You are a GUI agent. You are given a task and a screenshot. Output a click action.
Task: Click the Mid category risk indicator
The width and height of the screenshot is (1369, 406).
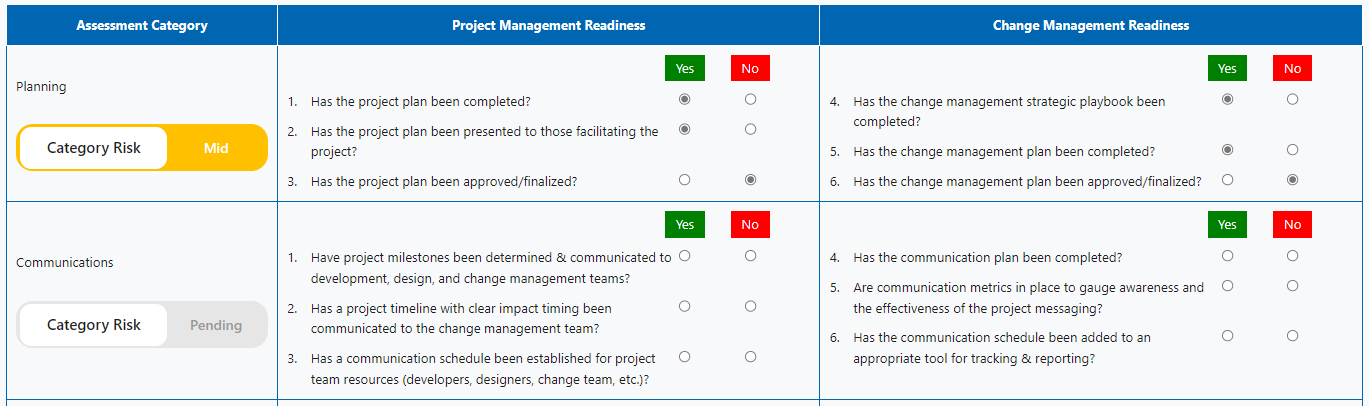point(216,148)
